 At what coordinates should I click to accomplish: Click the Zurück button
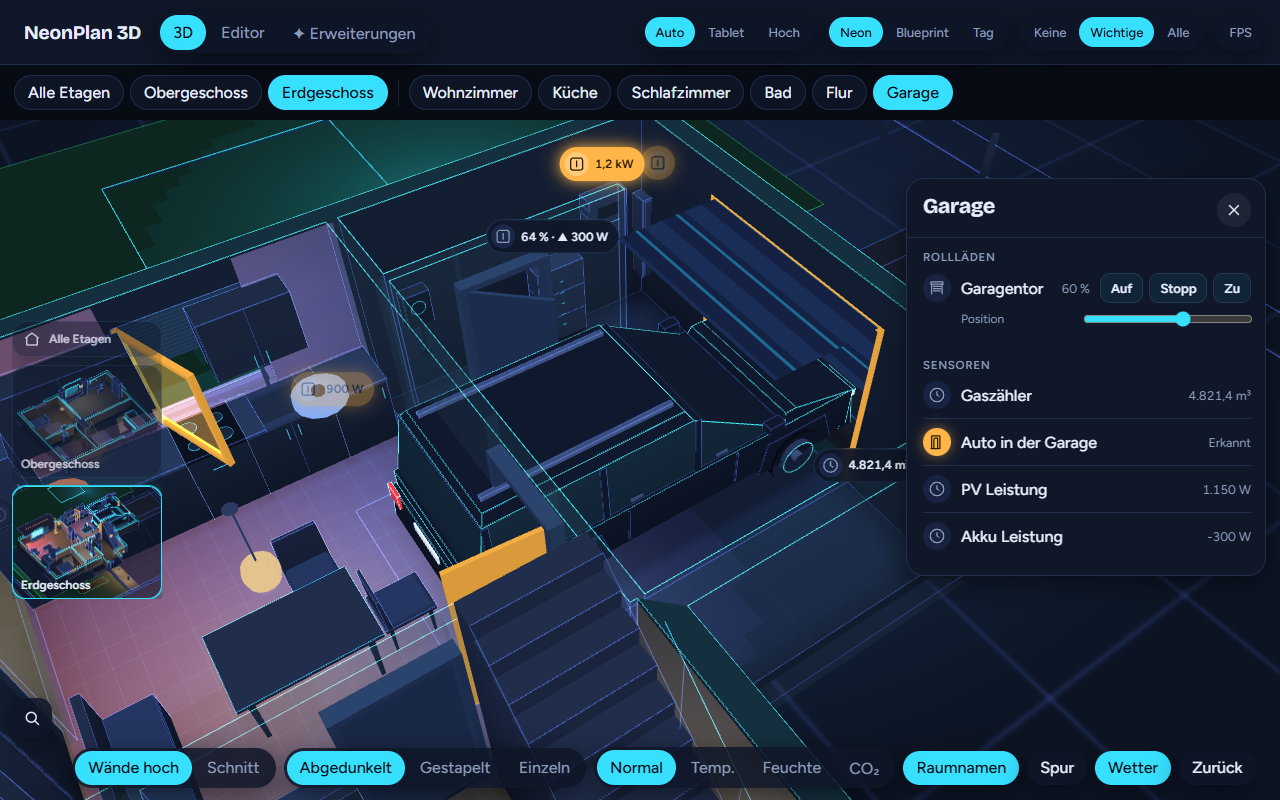point(1217,768)
